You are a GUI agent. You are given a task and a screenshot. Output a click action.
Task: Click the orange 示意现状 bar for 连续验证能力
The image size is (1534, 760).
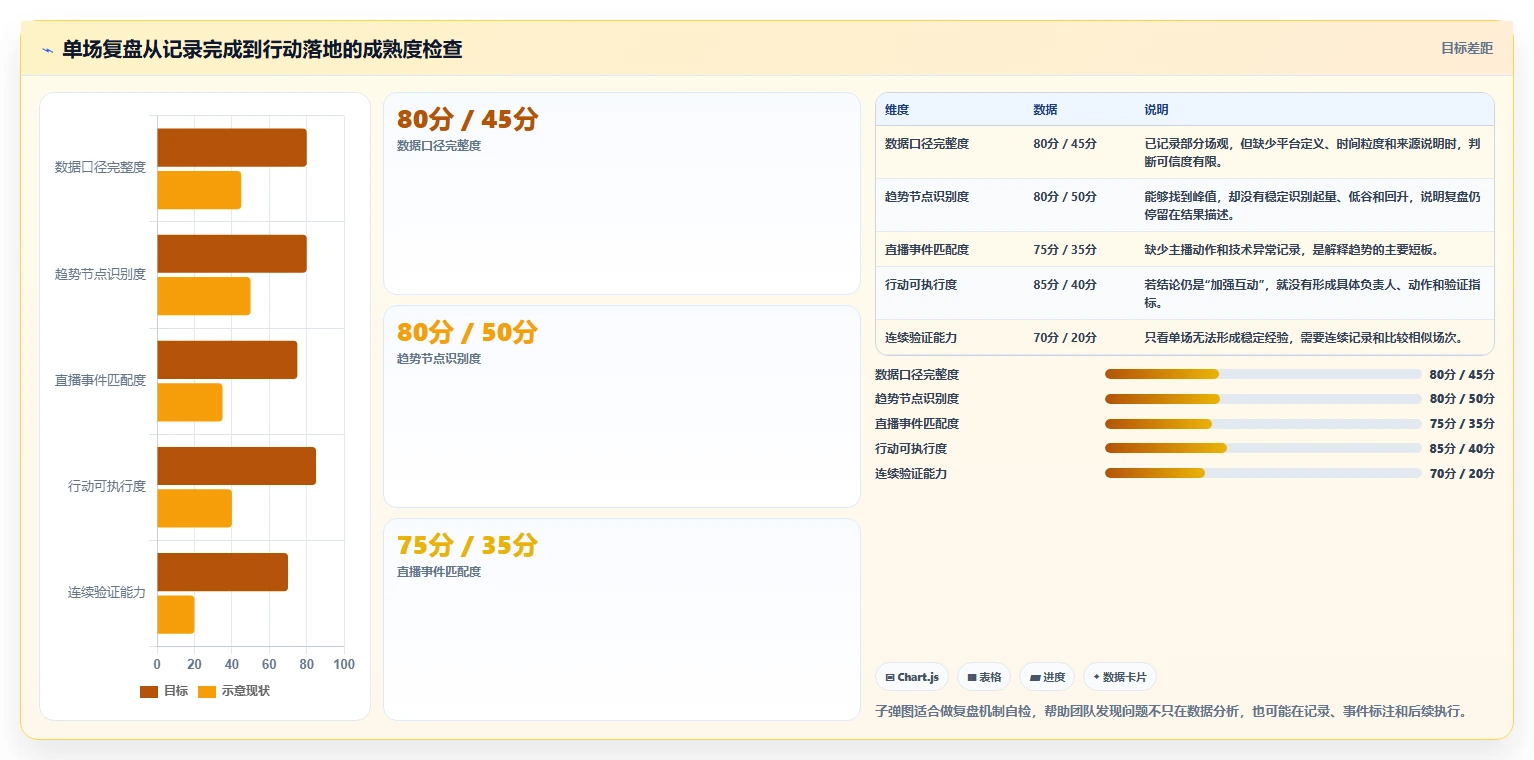click(176, 614)
